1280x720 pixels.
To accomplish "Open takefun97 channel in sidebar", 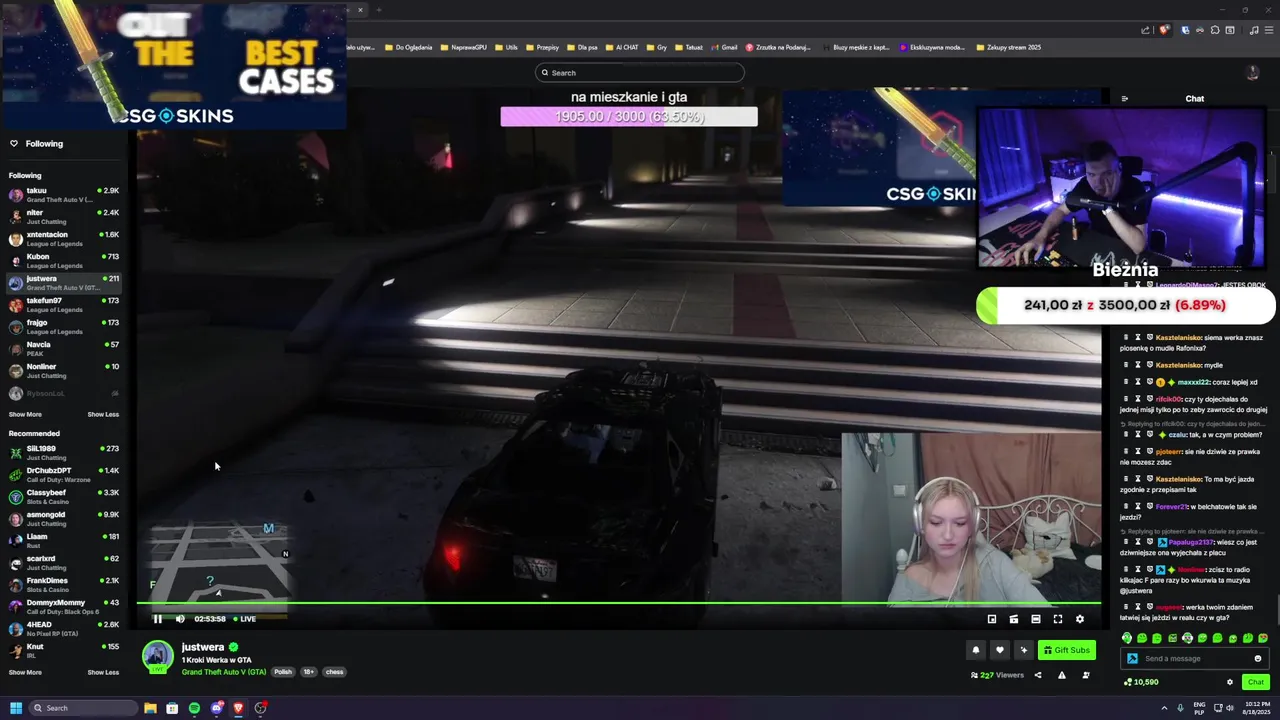I will [64, 304].
